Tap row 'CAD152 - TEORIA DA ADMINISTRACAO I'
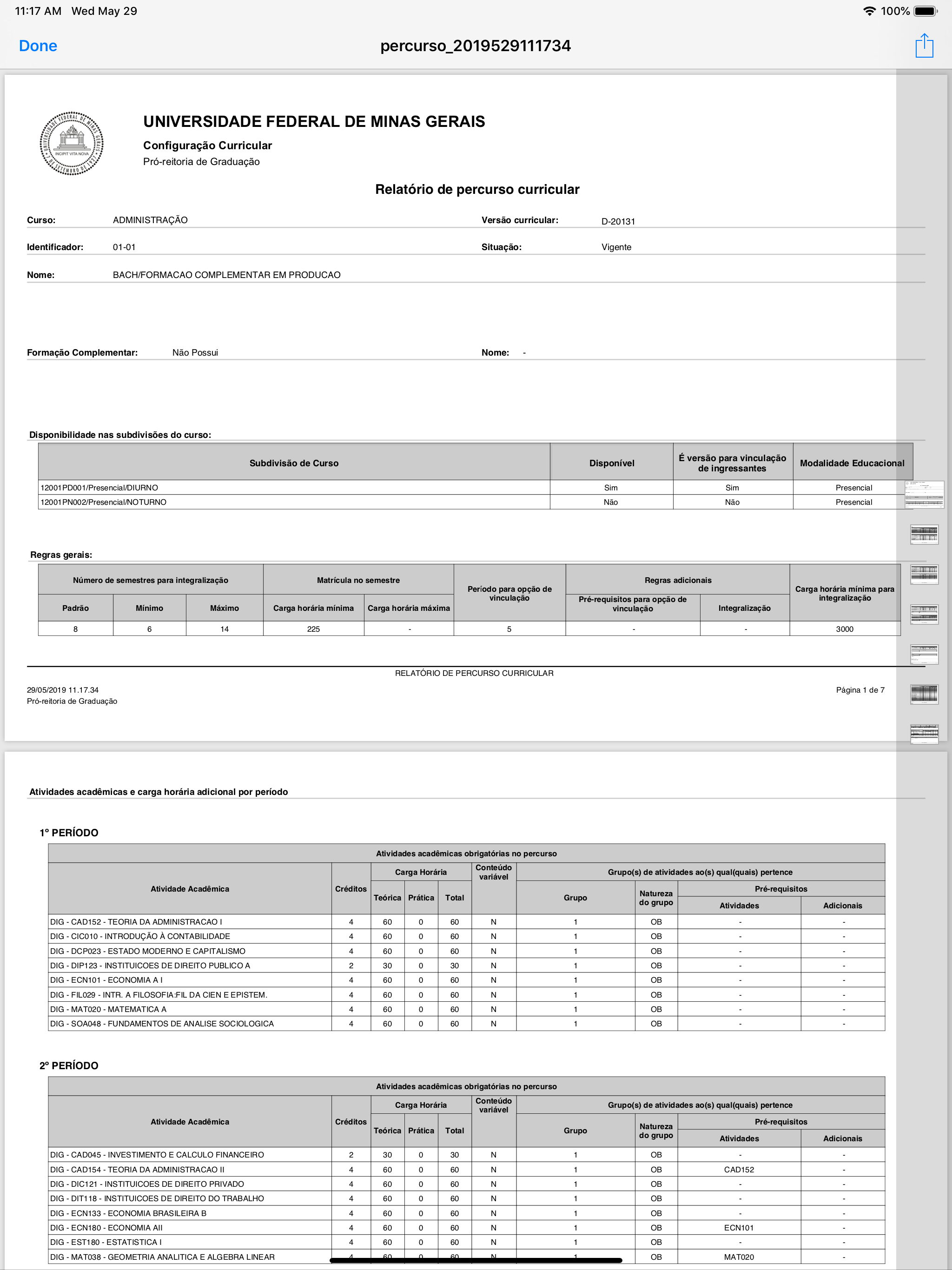 click(466, 921)
